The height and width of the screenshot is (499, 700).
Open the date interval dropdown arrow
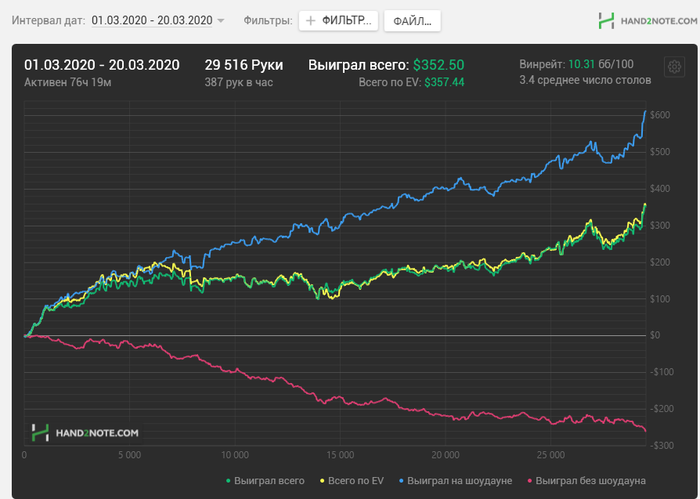221,21
